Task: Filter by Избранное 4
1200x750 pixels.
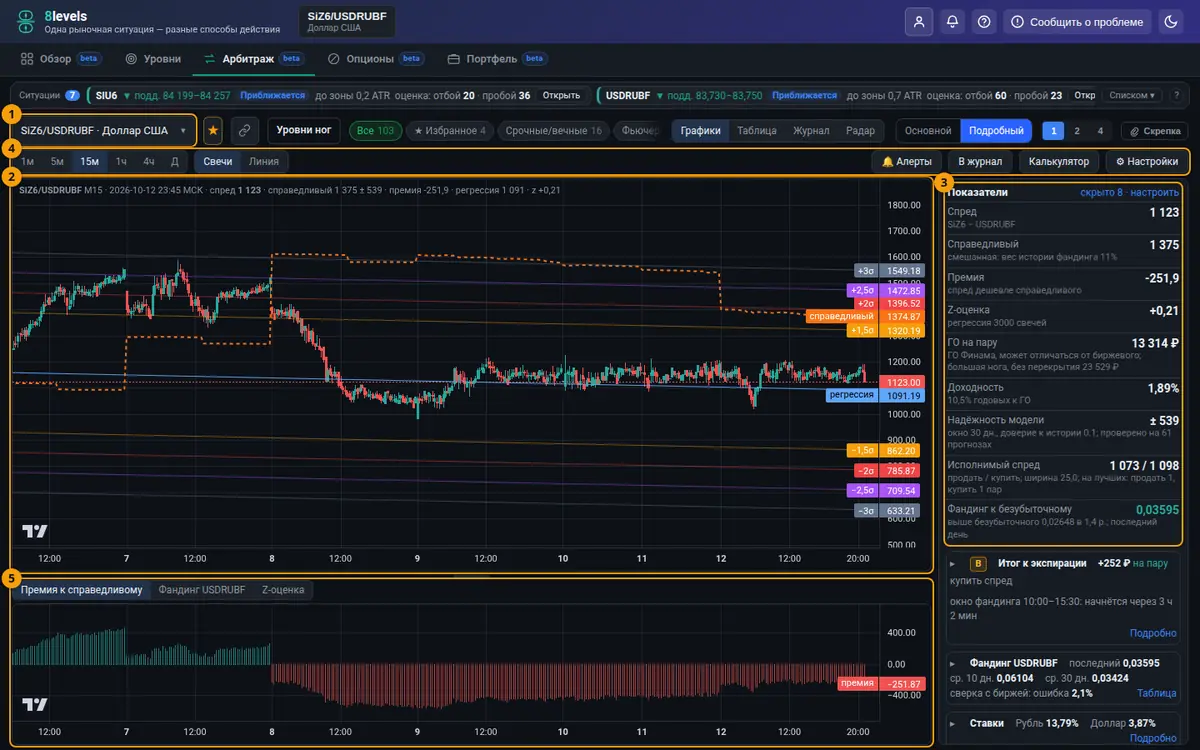Action: [450, 130]
